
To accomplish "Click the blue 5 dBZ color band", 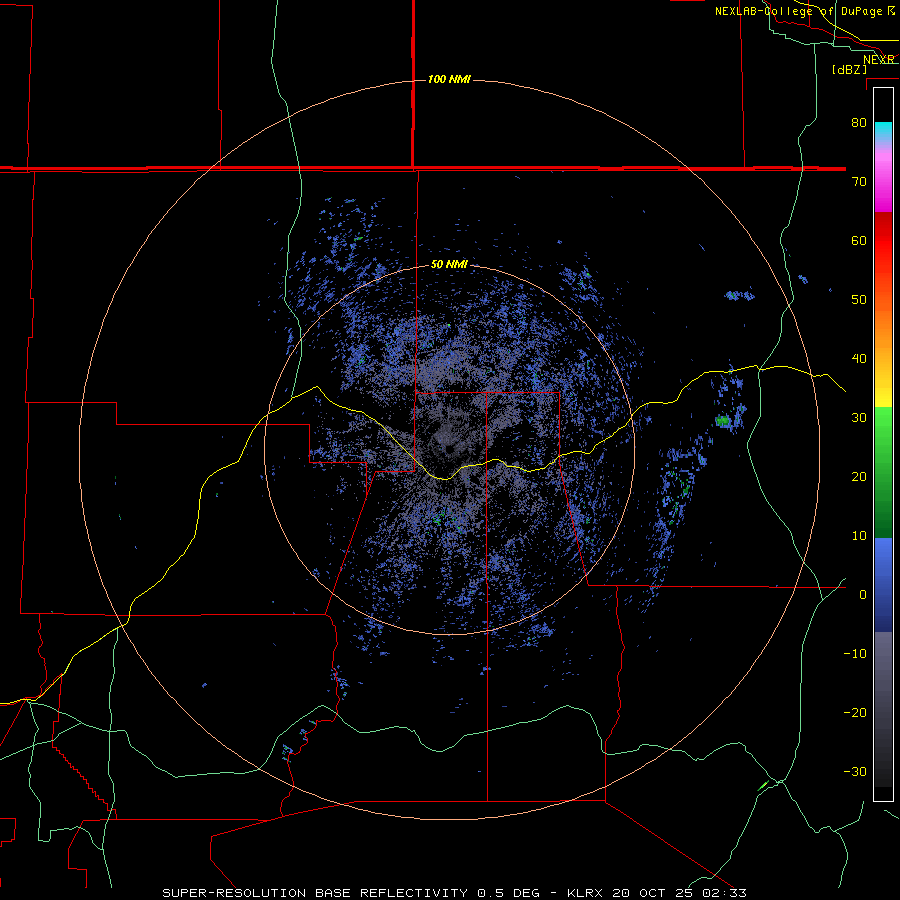I will (883, 565).
